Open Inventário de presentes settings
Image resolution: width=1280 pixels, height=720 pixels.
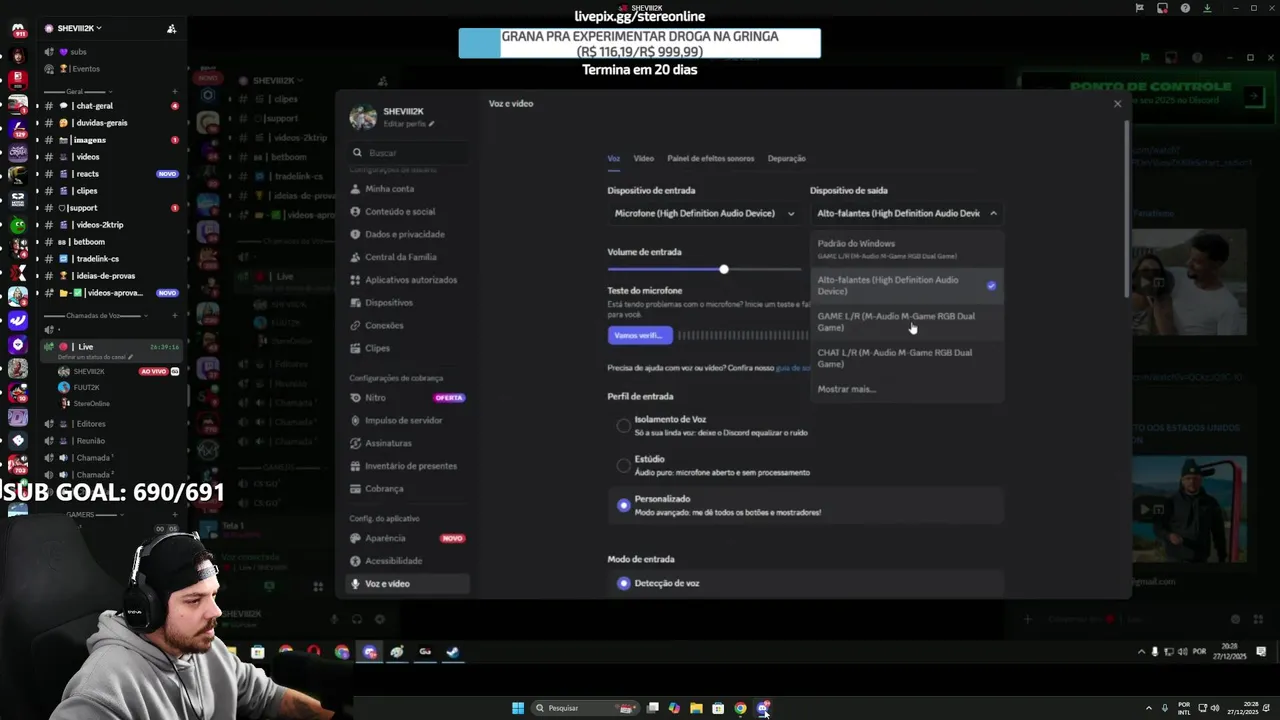(x=409, y=466)
